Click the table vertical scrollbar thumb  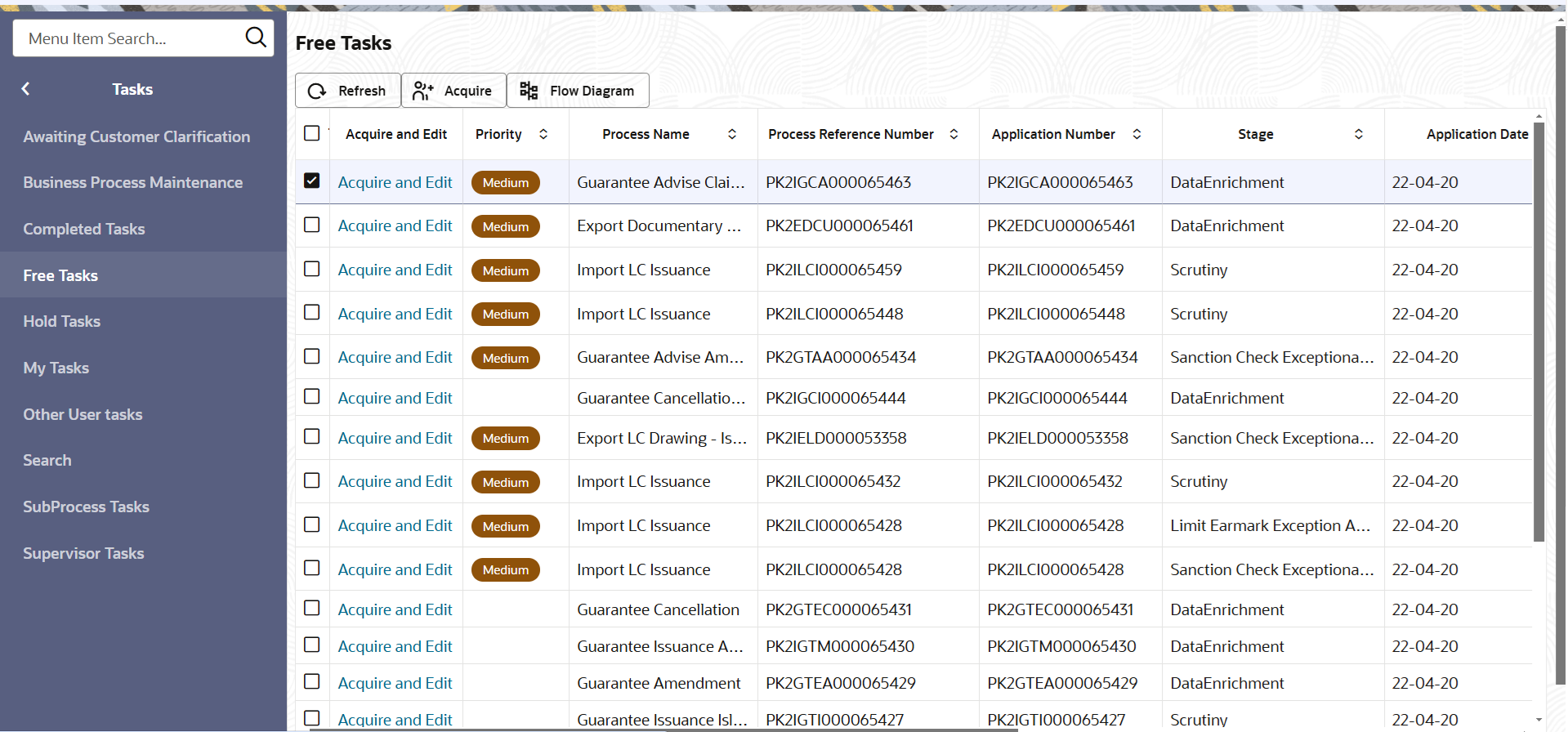[x=1539, y=331]
